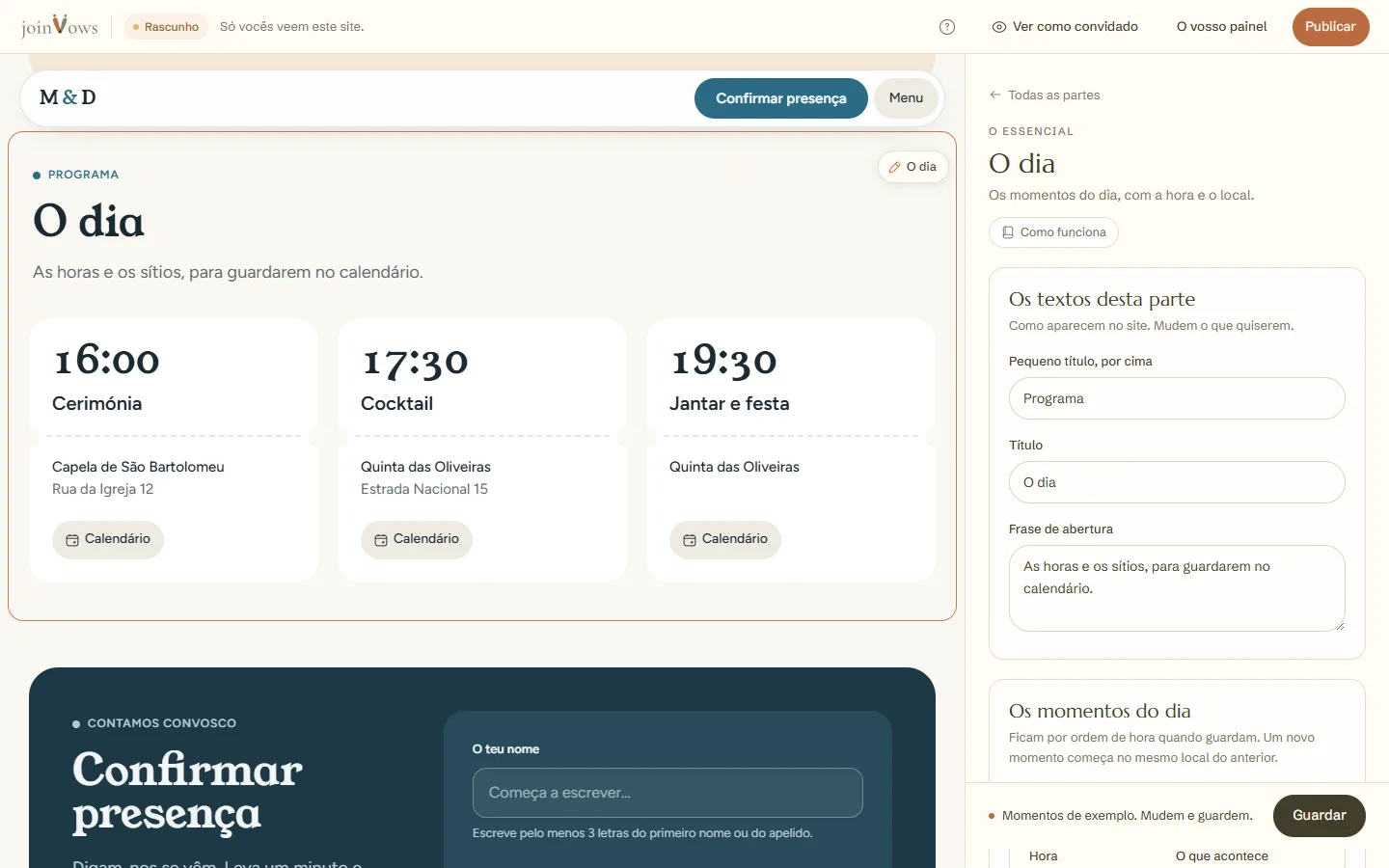The width and height of the screenshot is (1389, 868).
Task: Click the Publicar button
Action: coord(1330,27)
